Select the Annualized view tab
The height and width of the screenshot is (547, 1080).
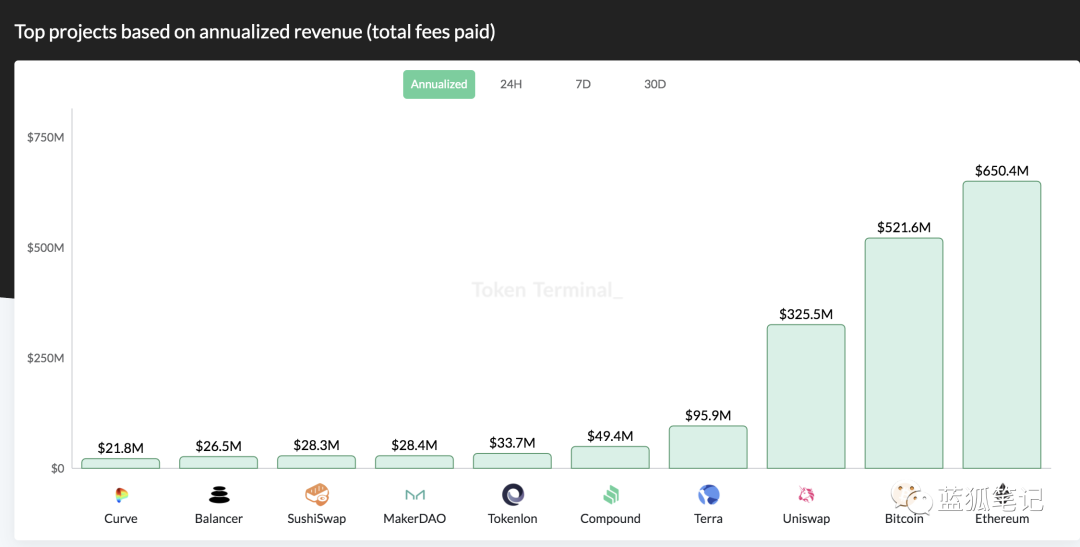439,84
